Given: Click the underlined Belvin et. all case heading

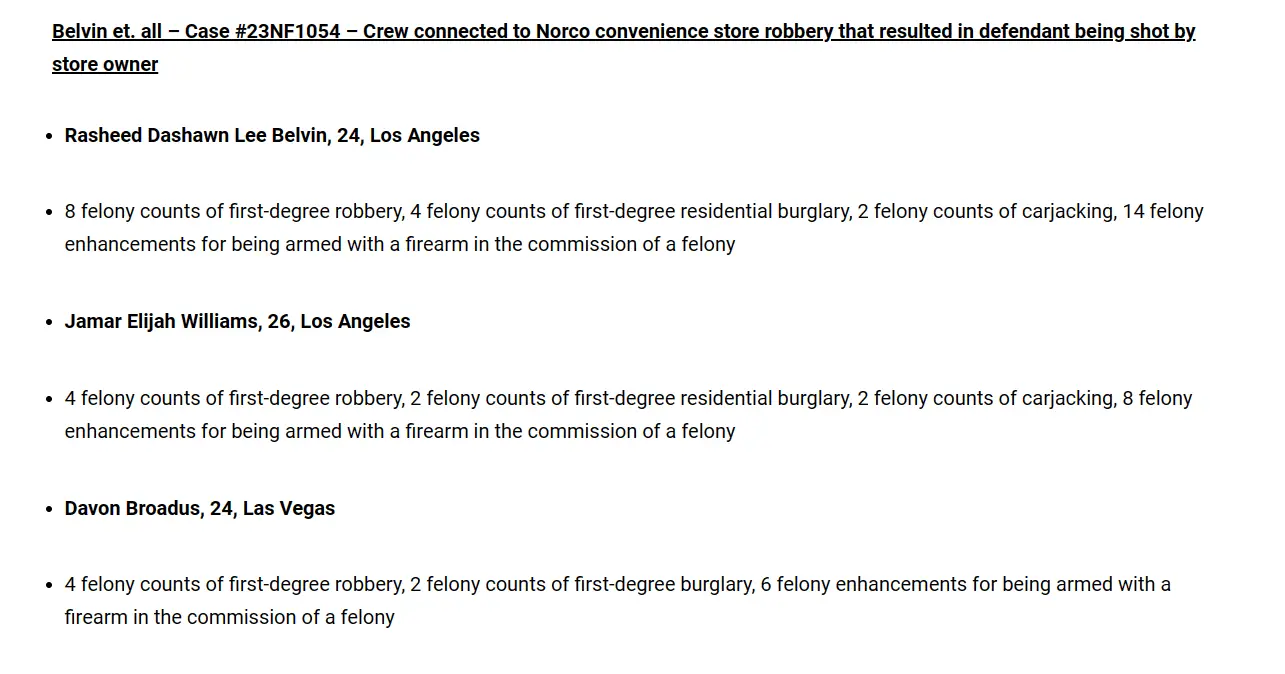Looking at the screenshot, I should pos(624,47).
